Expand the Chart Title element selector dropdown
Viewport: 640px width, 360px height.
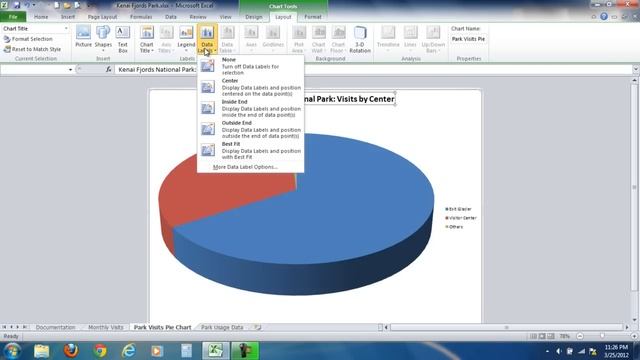pos(66,29)
